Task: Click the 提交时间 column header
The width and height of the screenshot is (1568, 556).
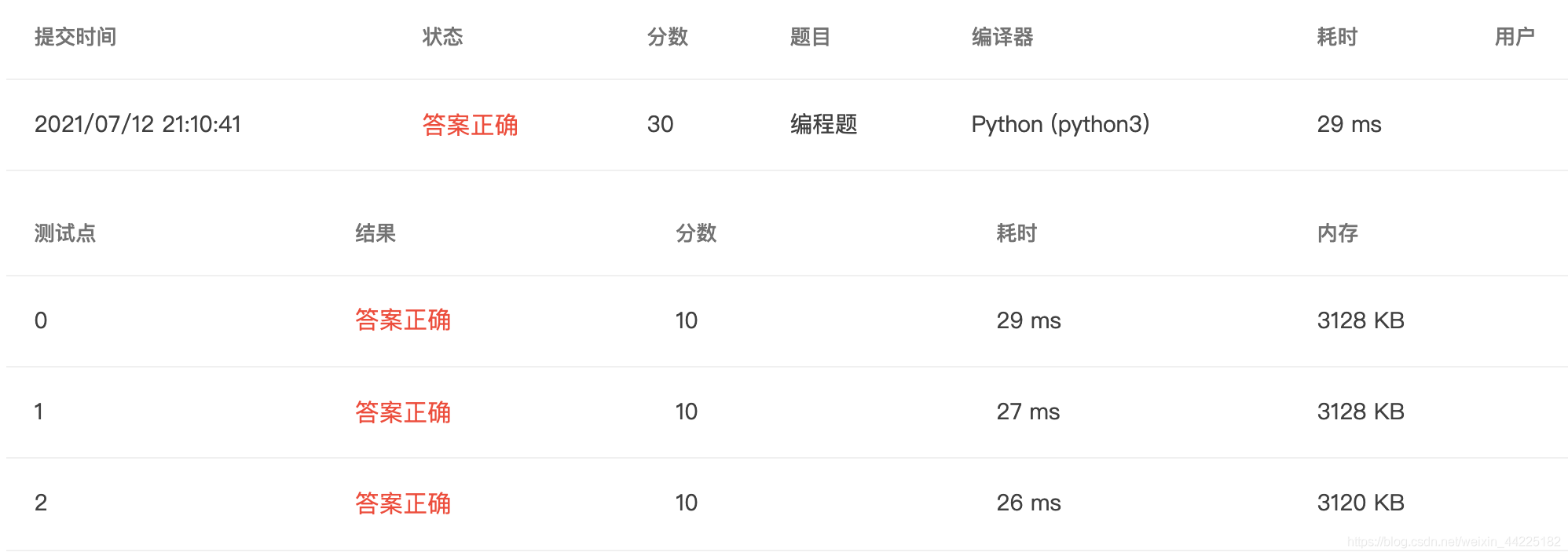Action: tap(75, 37)
